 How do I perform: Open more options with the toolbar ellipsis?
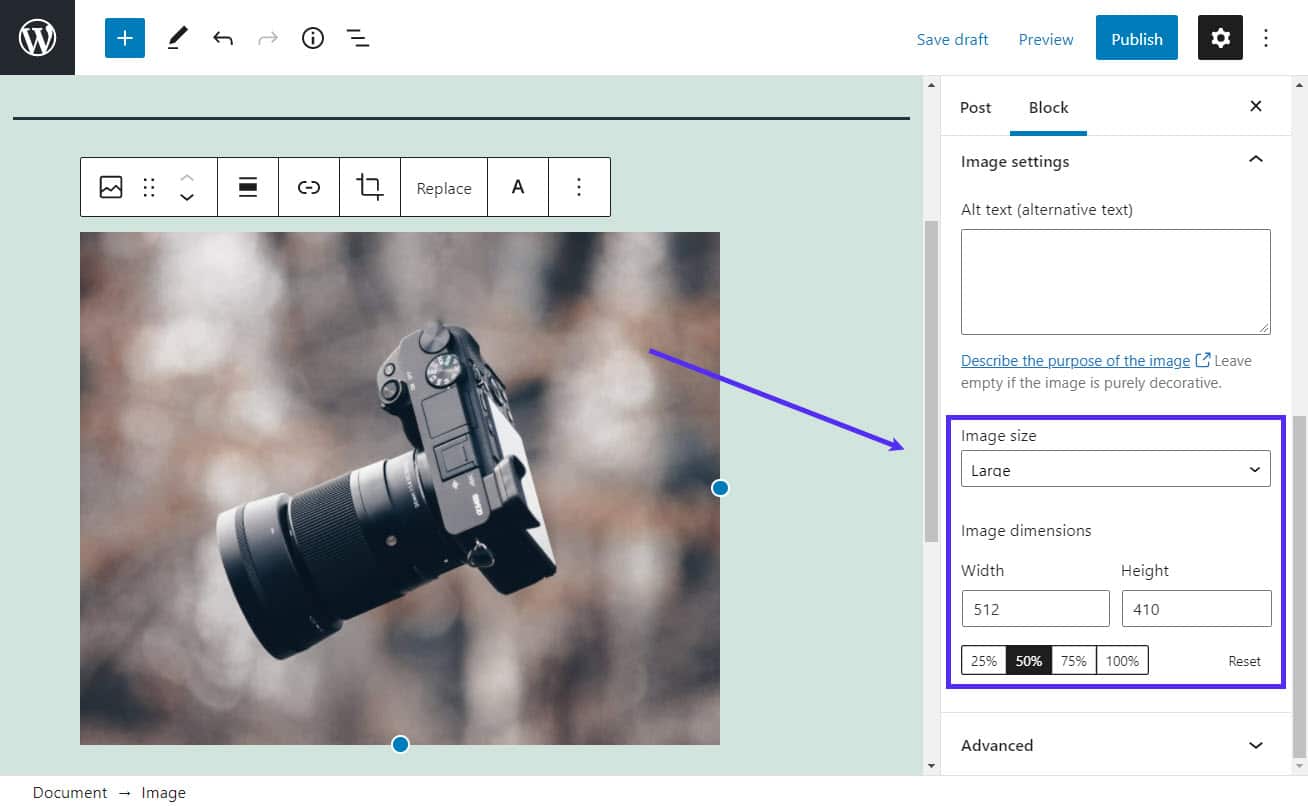(x=579, y=187)
